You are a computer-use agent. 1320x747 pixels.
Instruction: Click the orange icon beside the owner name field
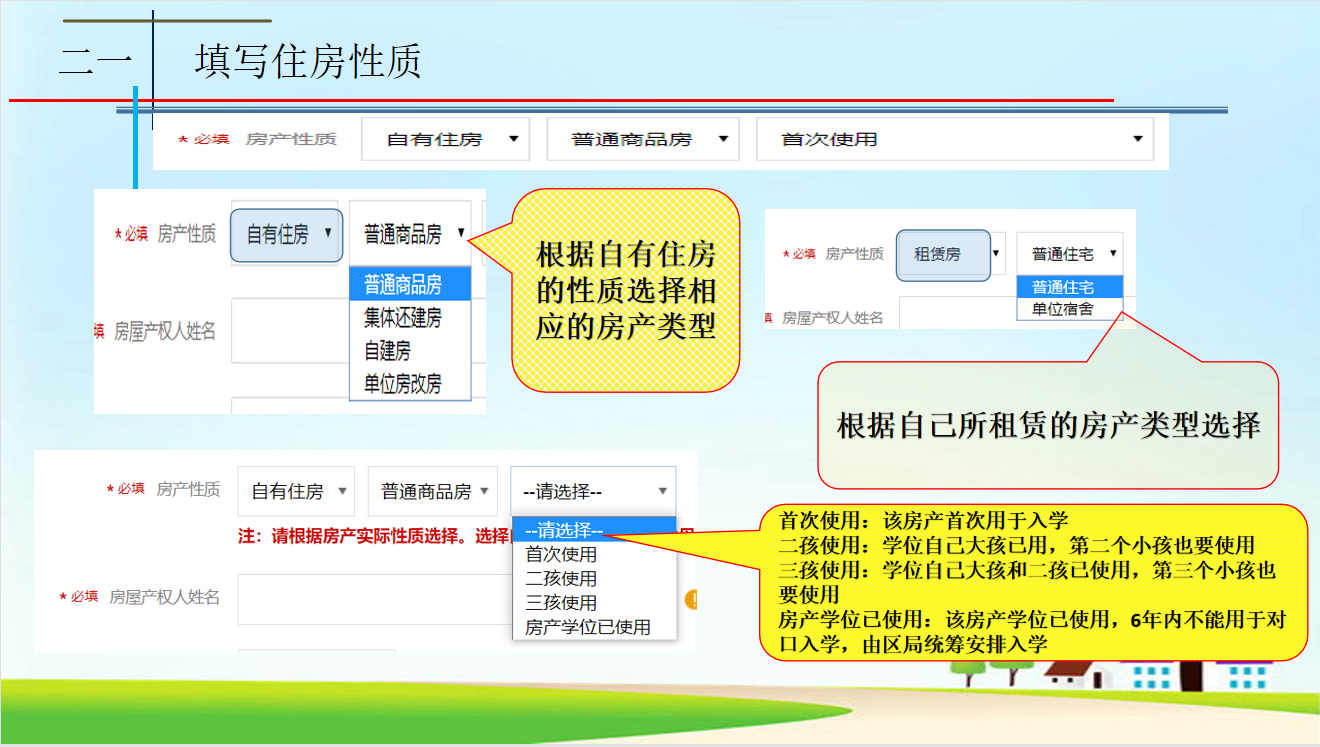691,599
